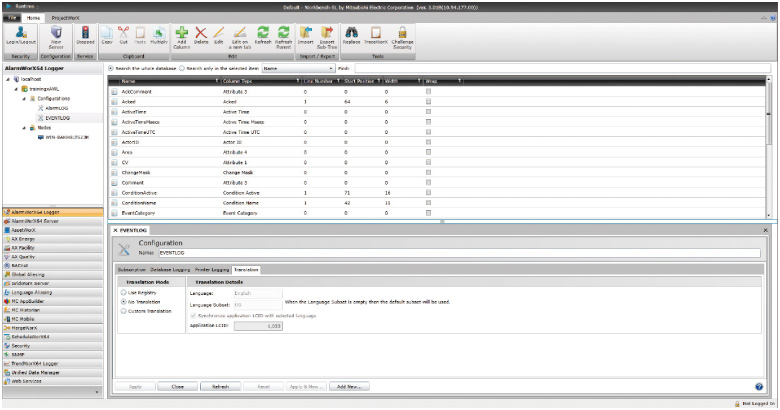Toggle Wrap checkbox for AckComment row
Screen dimensions: 780x410
[428, 92]
